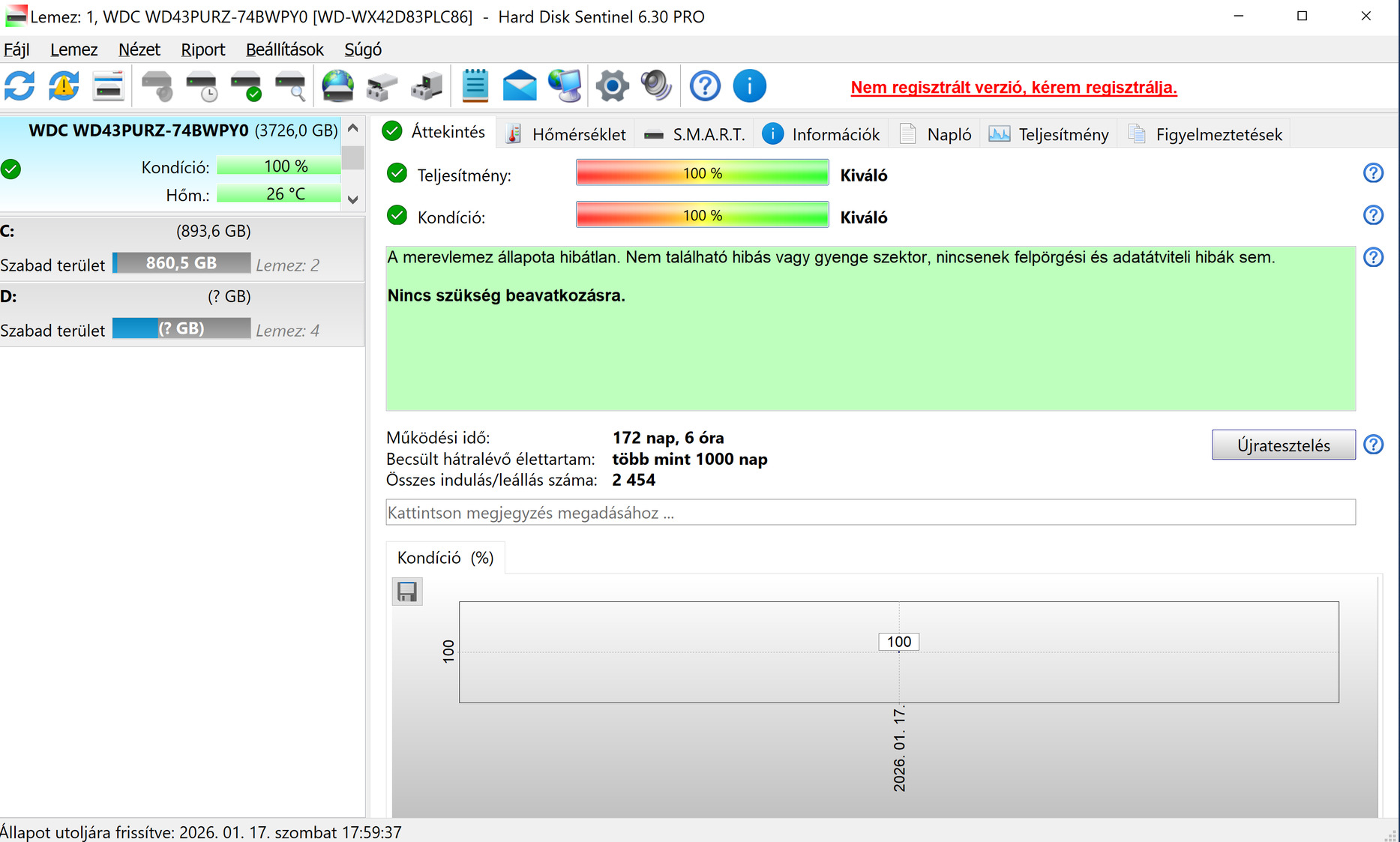The height and width of the screenshot is (842, 1400).
Task: Click the blue envelope e-mail icon
Action: pos(520,86)
